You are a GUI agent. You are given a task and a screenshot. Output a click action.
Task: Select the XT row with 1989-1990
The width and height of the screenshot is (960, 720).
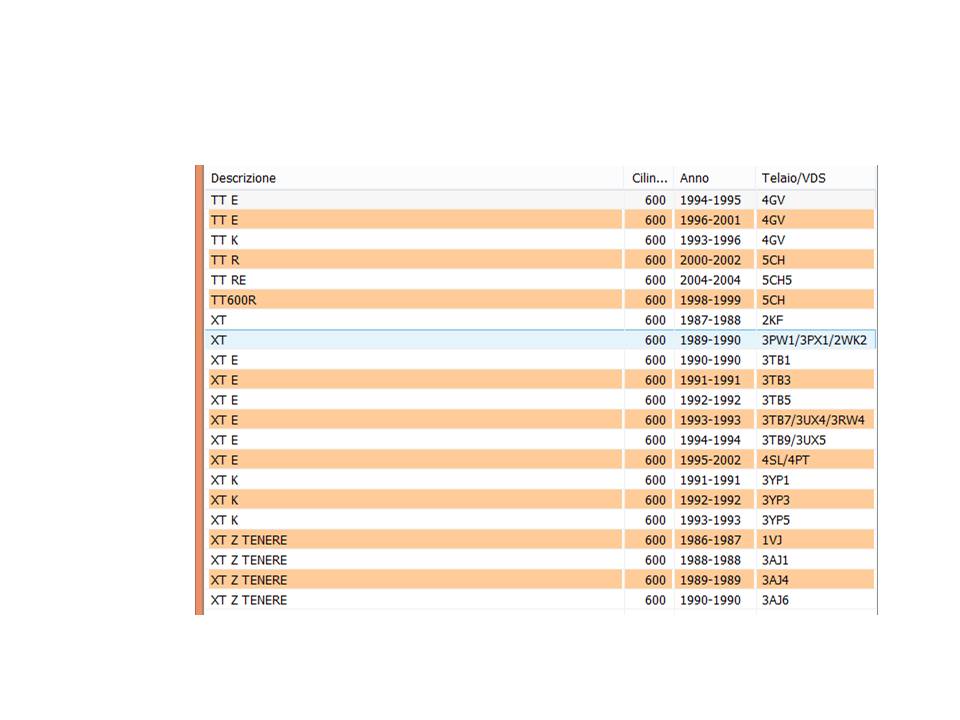pyautogui.click(x=541, y=340)
